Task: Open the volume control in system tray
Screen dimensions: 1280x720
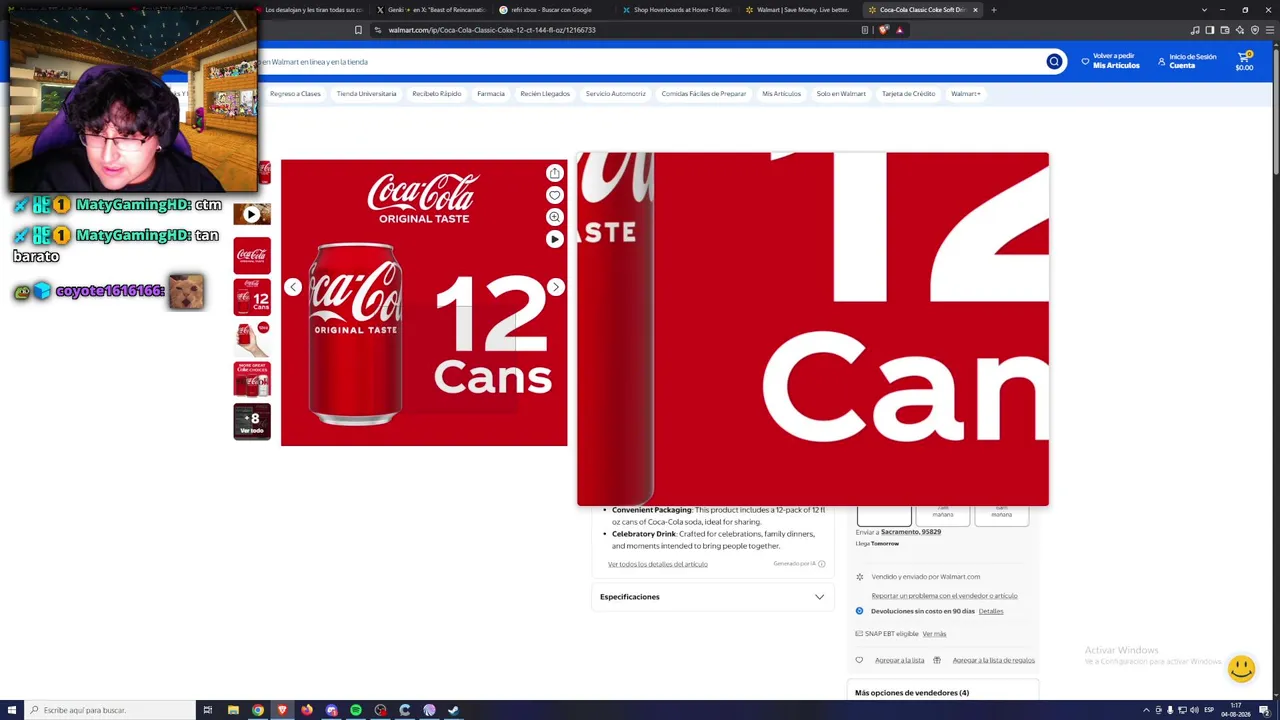Action: pyautogui.click(x=1194, y=710)
